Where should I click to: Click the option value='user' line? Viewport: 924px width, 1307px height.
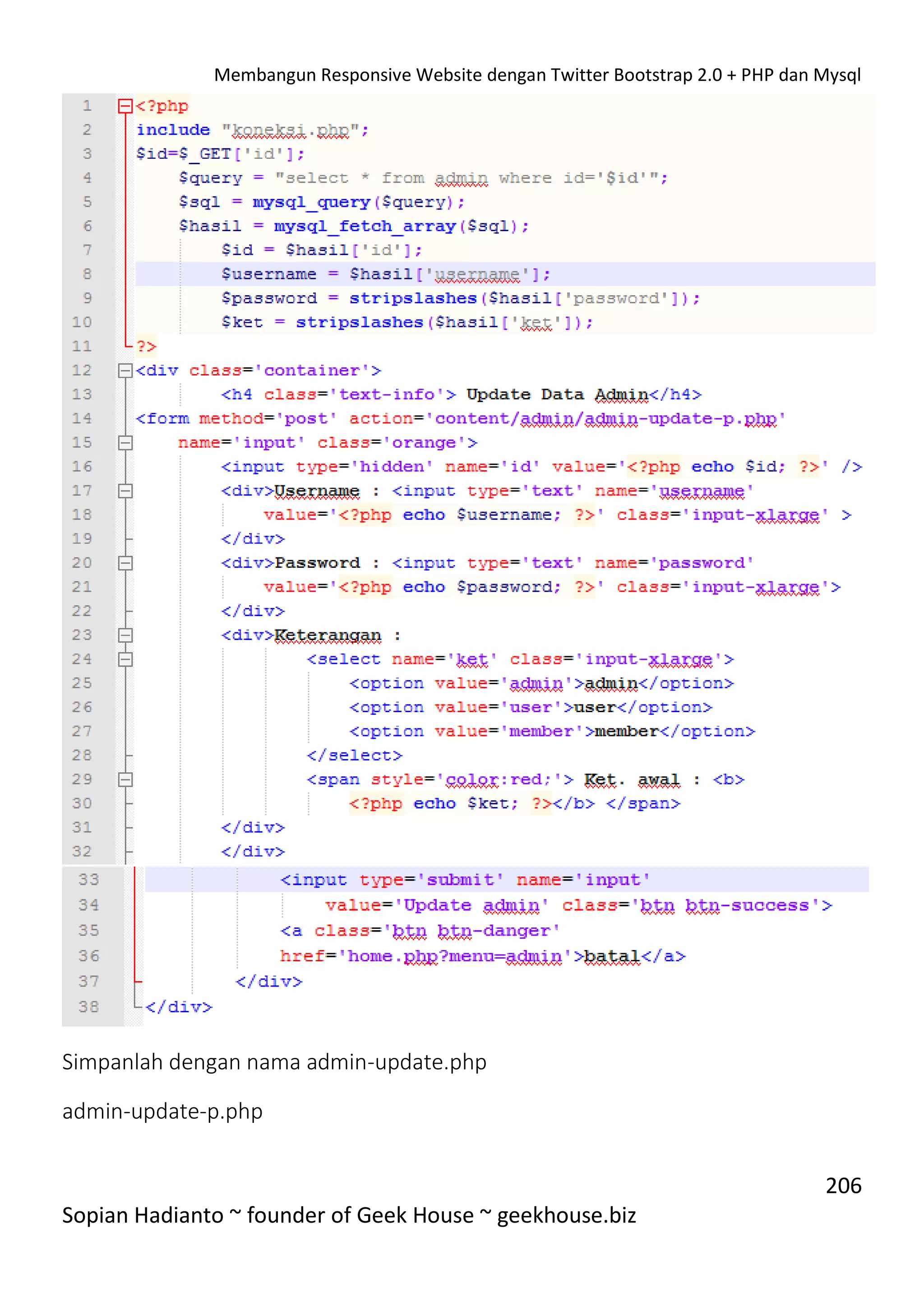[x=531, y=708]
